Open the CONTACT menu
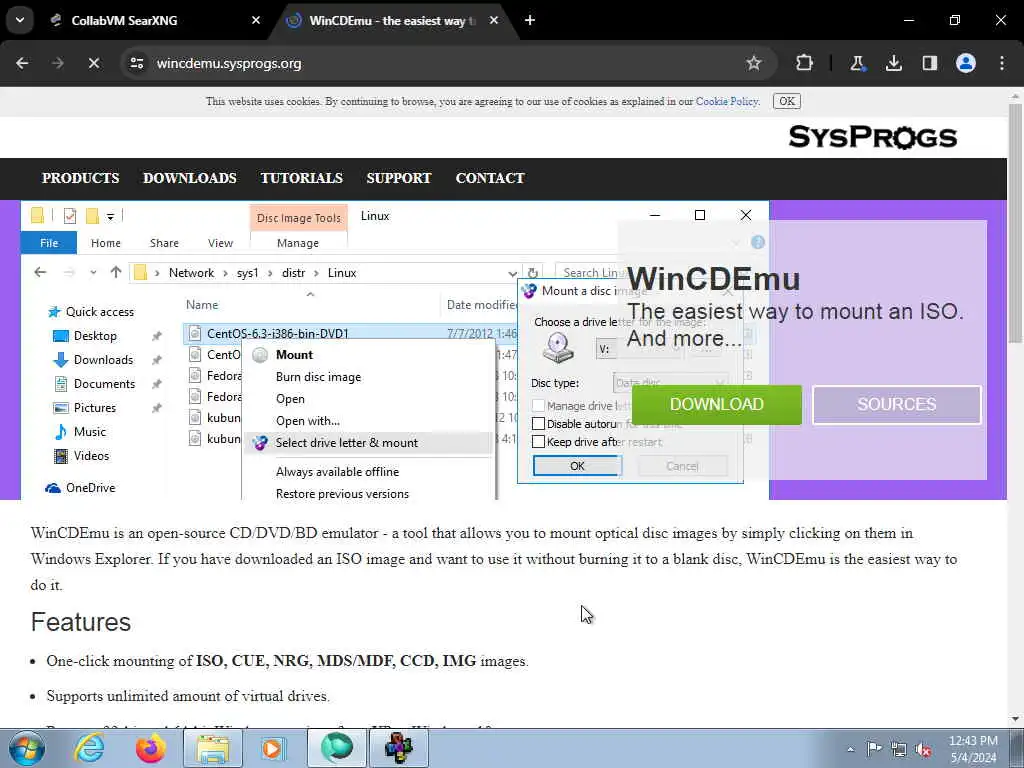 490,178
